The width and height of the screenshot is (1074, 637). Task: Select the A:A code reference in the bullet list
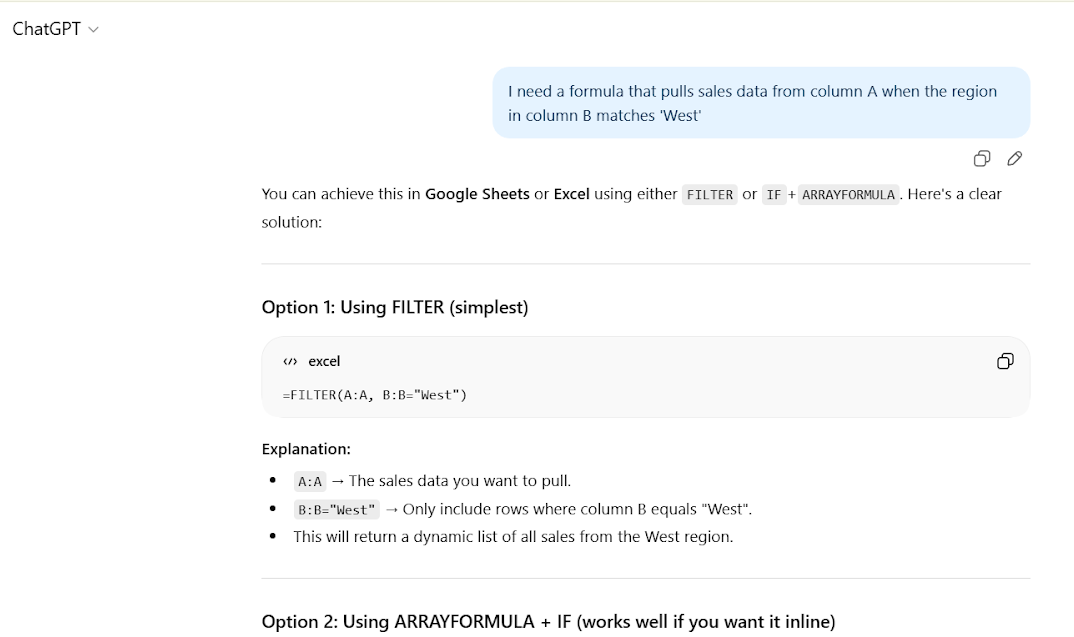point(309,481)
